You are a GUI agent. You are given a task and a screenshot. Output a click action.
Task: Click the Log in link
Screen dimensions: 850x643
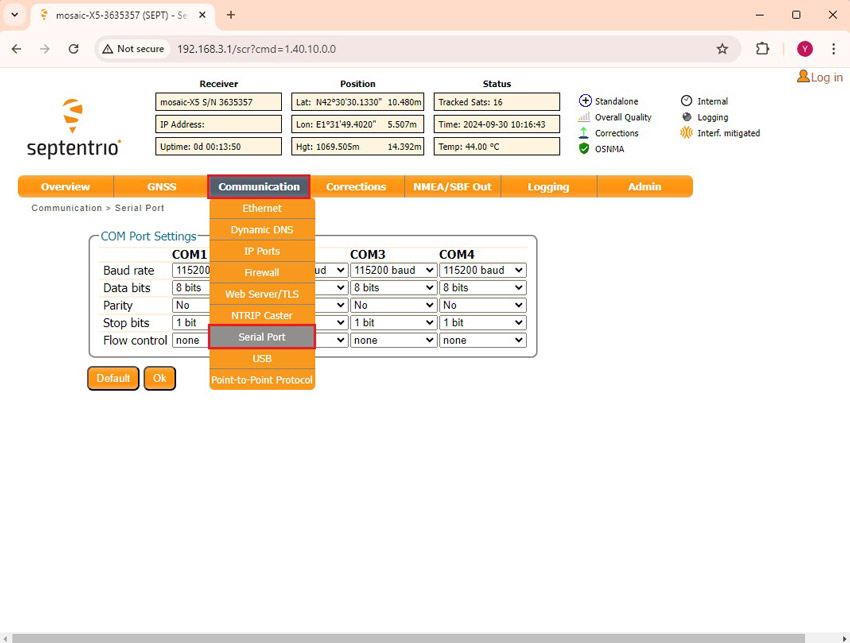tap(820, 77)
